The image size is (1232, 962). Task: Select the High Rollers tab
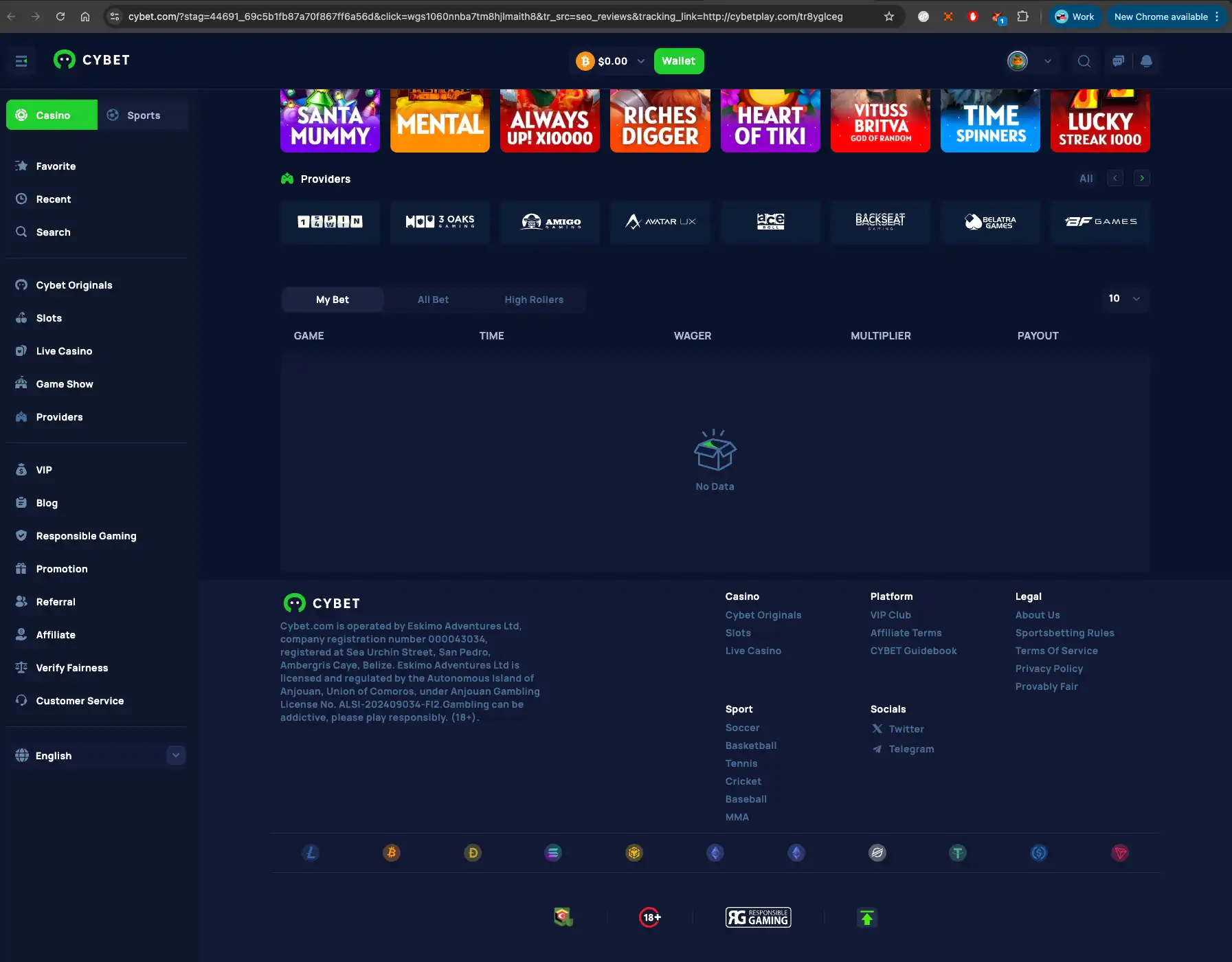[x=534, y=300]
